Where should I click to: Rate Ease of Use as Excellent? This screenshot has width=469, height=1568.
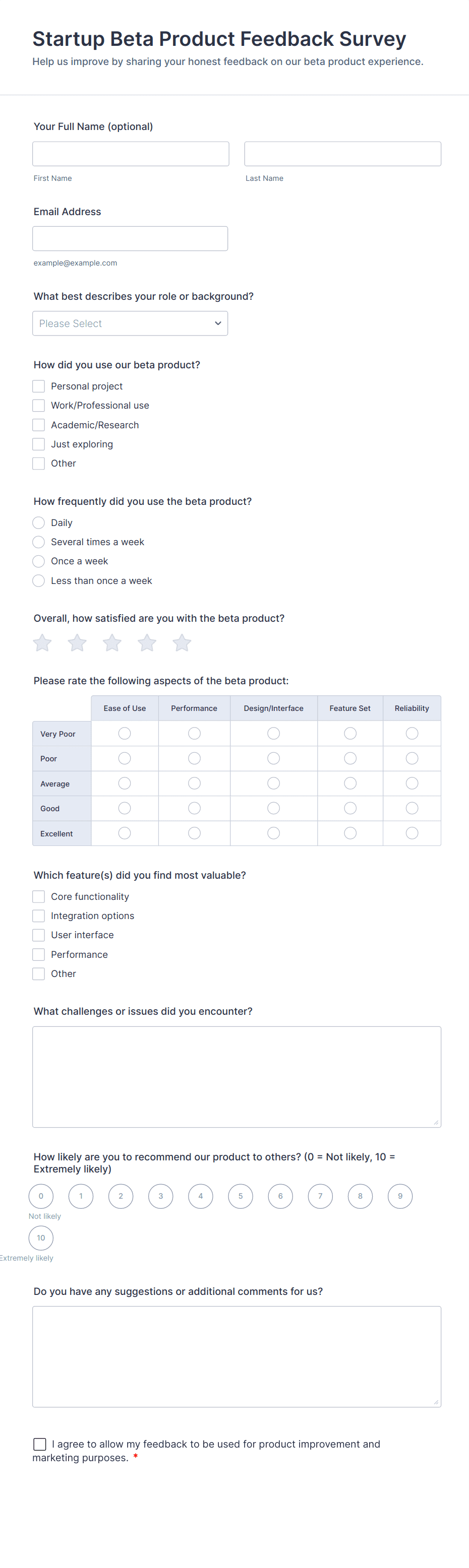(125, 833)
